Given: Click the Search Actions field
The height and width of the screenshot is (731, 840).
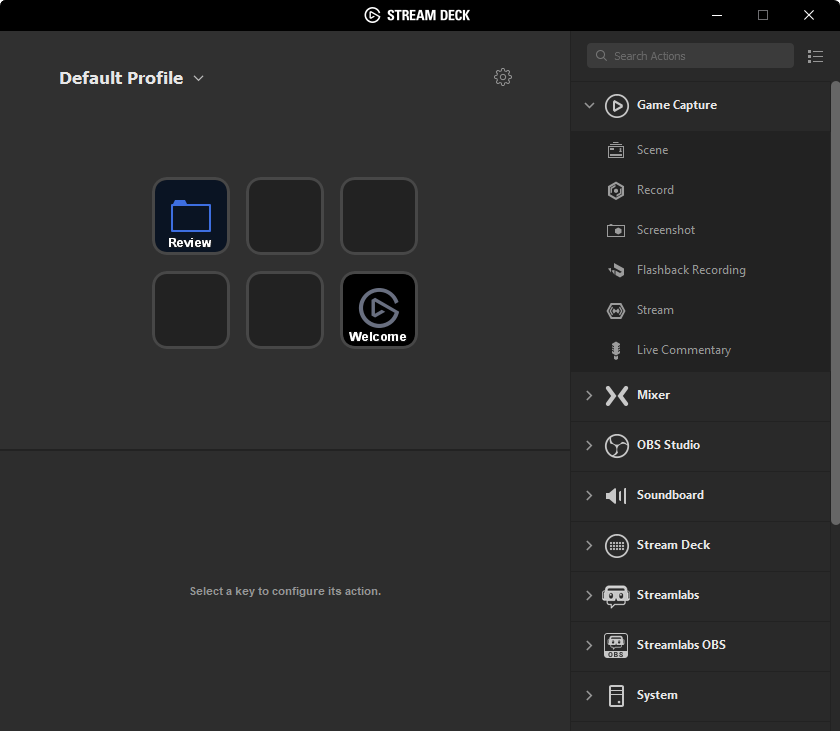Looking at the screenshot, I should pyautogui.click(x=690, y=56).
